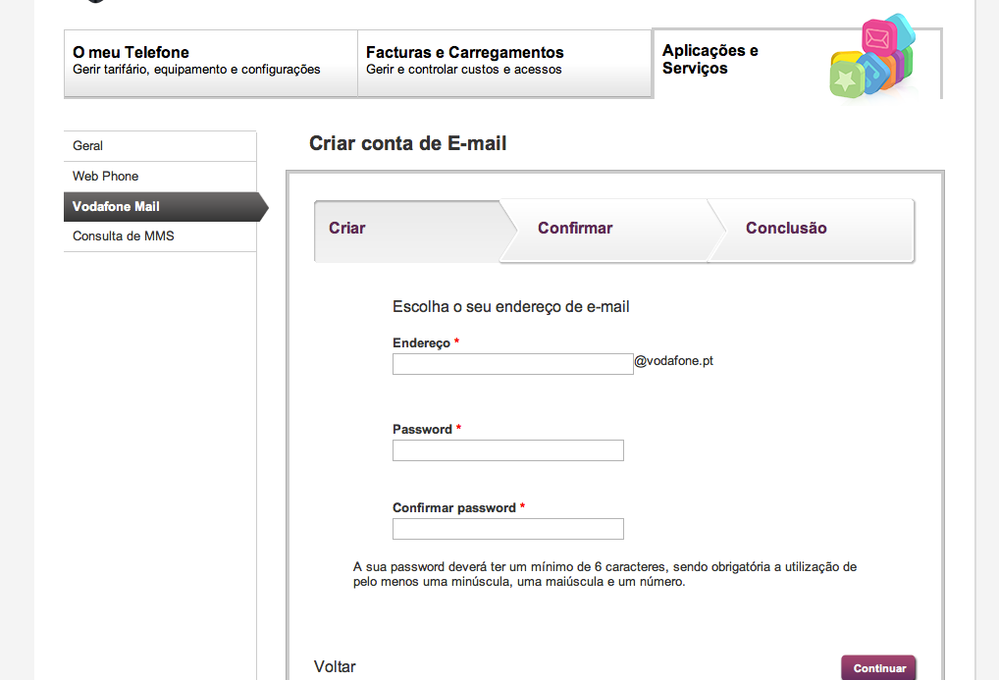Select Geral in the sidebar
Viewport: 999px width, 680px height.
coord(87,146)
